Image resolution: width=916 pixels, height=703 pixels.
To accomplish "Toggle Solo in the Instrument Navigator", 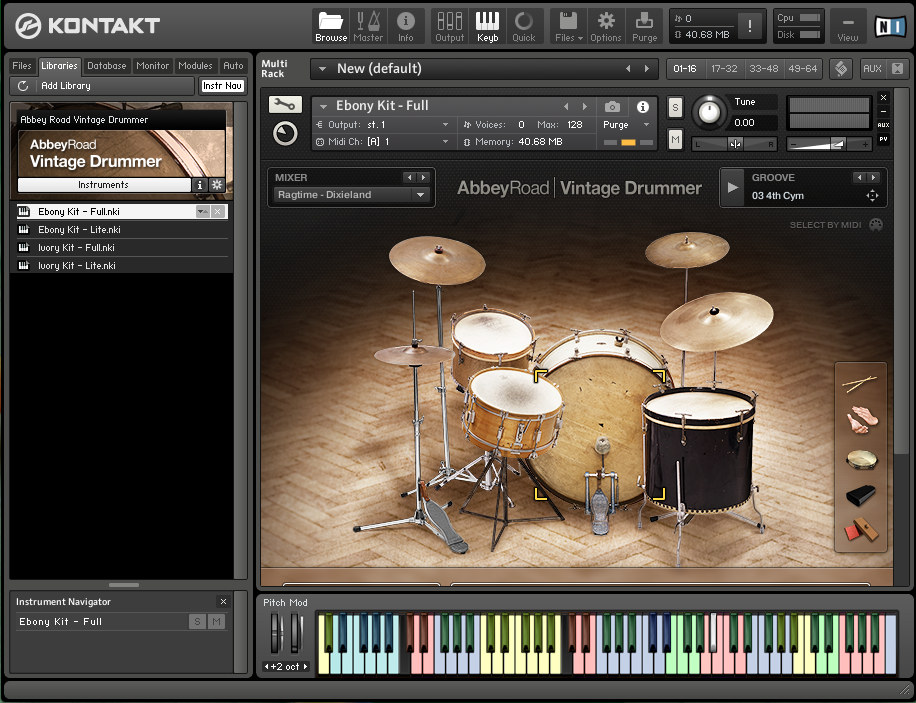I will click(x=197, y=622).
